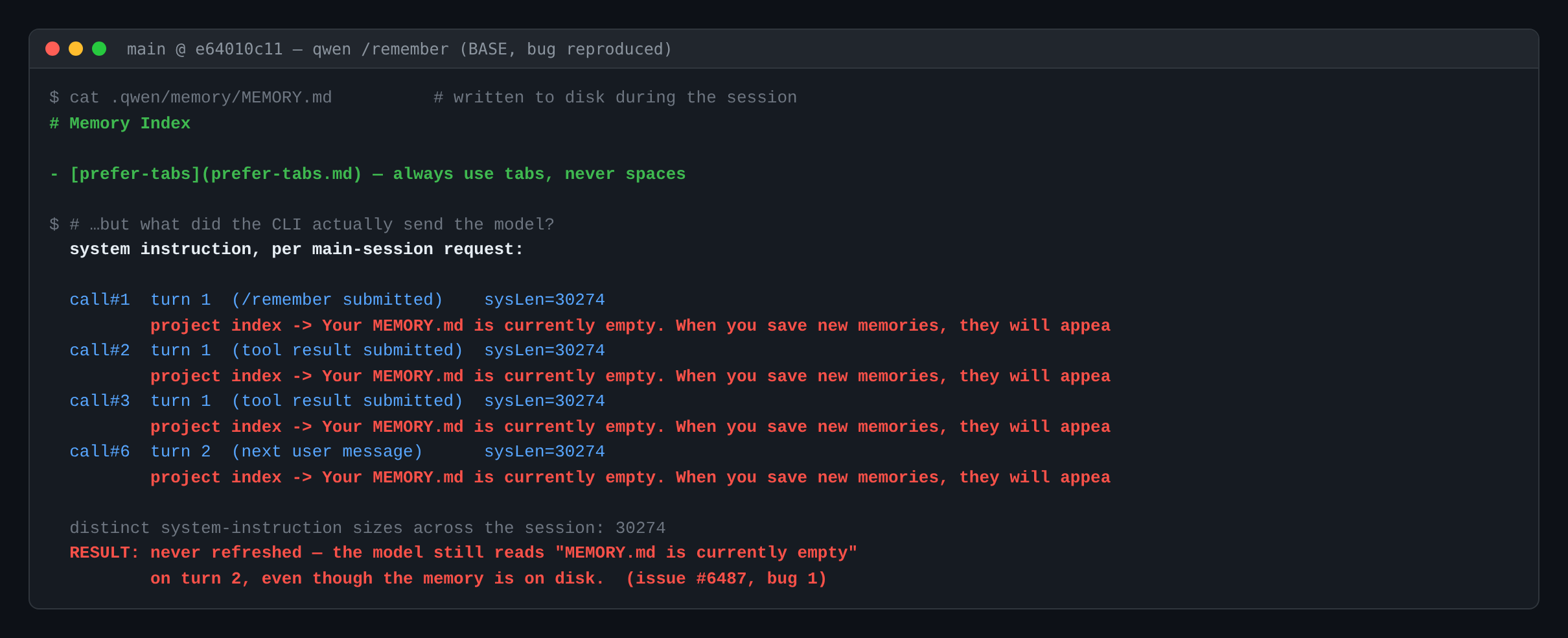Click the sysLen=30274 value on the call#2 row
The width and height of the screenshot is (1568, 638).
pyautogui.click(x=544, y=350)
